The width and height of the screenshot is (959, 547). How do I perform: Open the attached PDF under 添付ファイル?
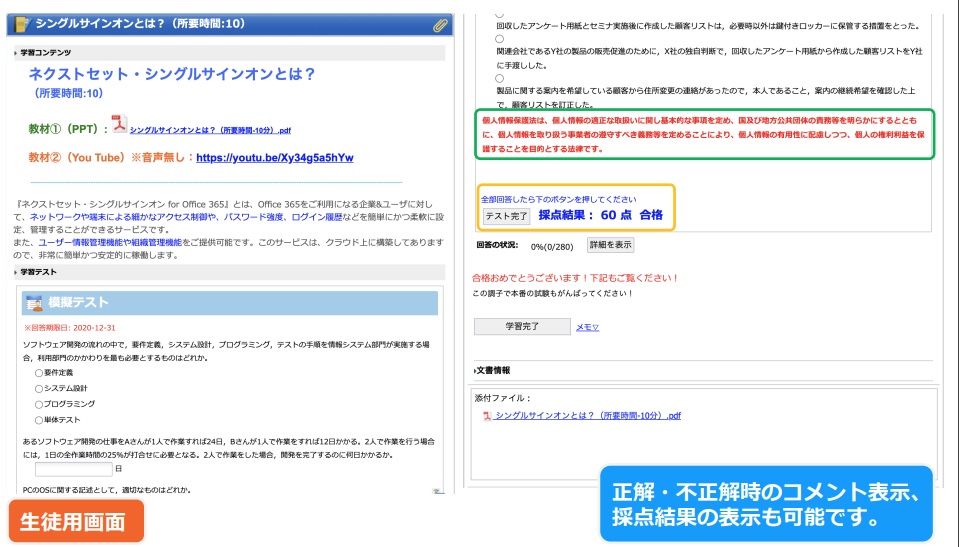[x=587, y=416]
